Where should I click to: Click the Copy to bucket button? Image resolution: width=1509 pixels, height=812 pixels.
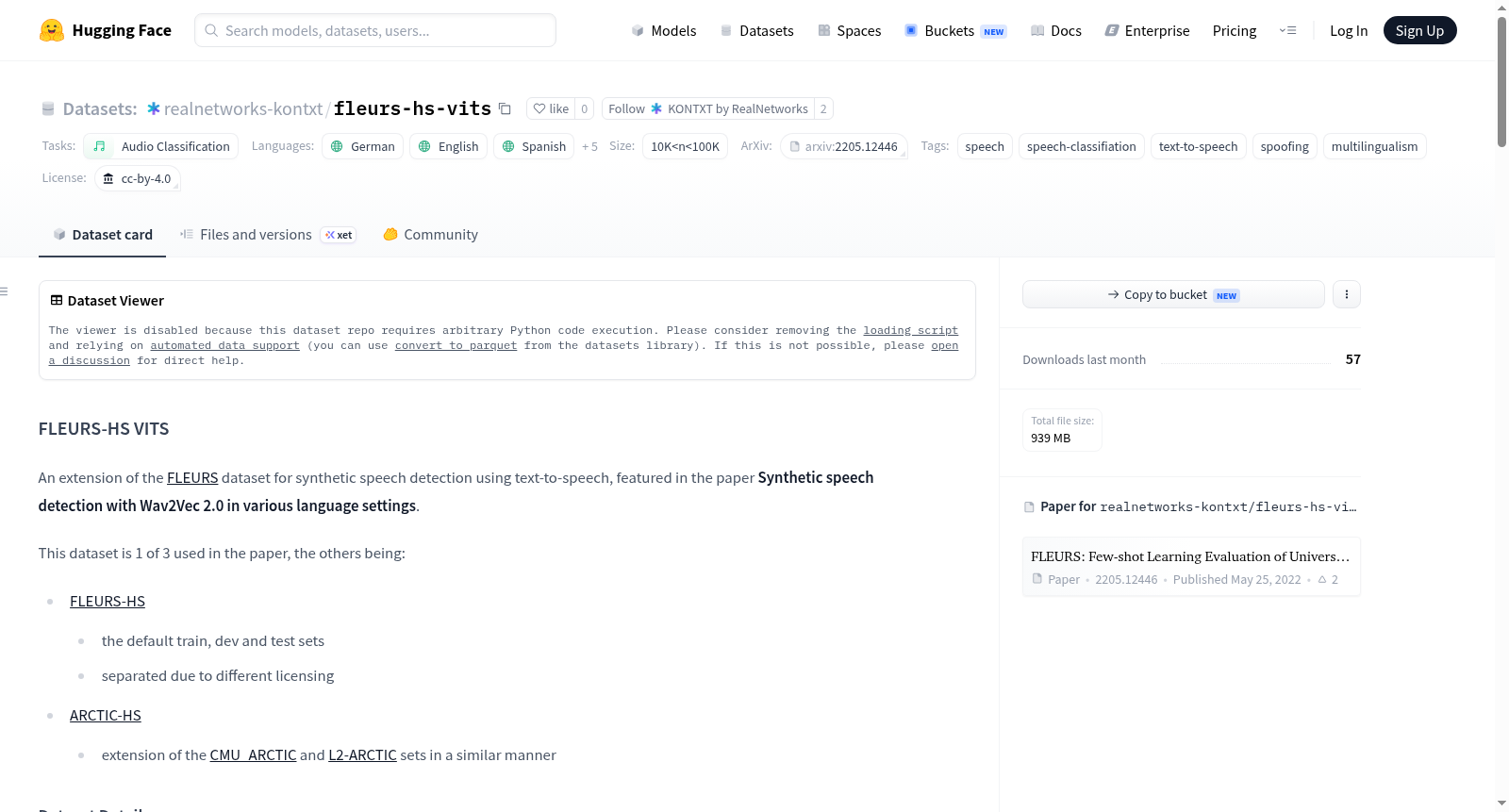[1173, 294]
